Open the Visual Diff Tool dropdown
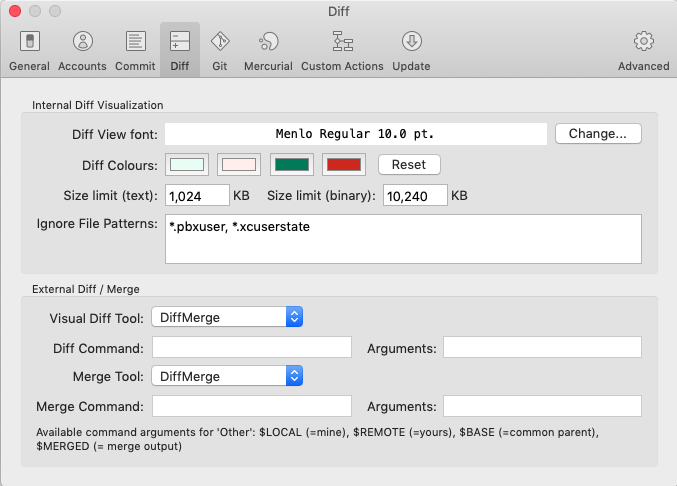Screen dimensions: 677x486 coord(227,317)
